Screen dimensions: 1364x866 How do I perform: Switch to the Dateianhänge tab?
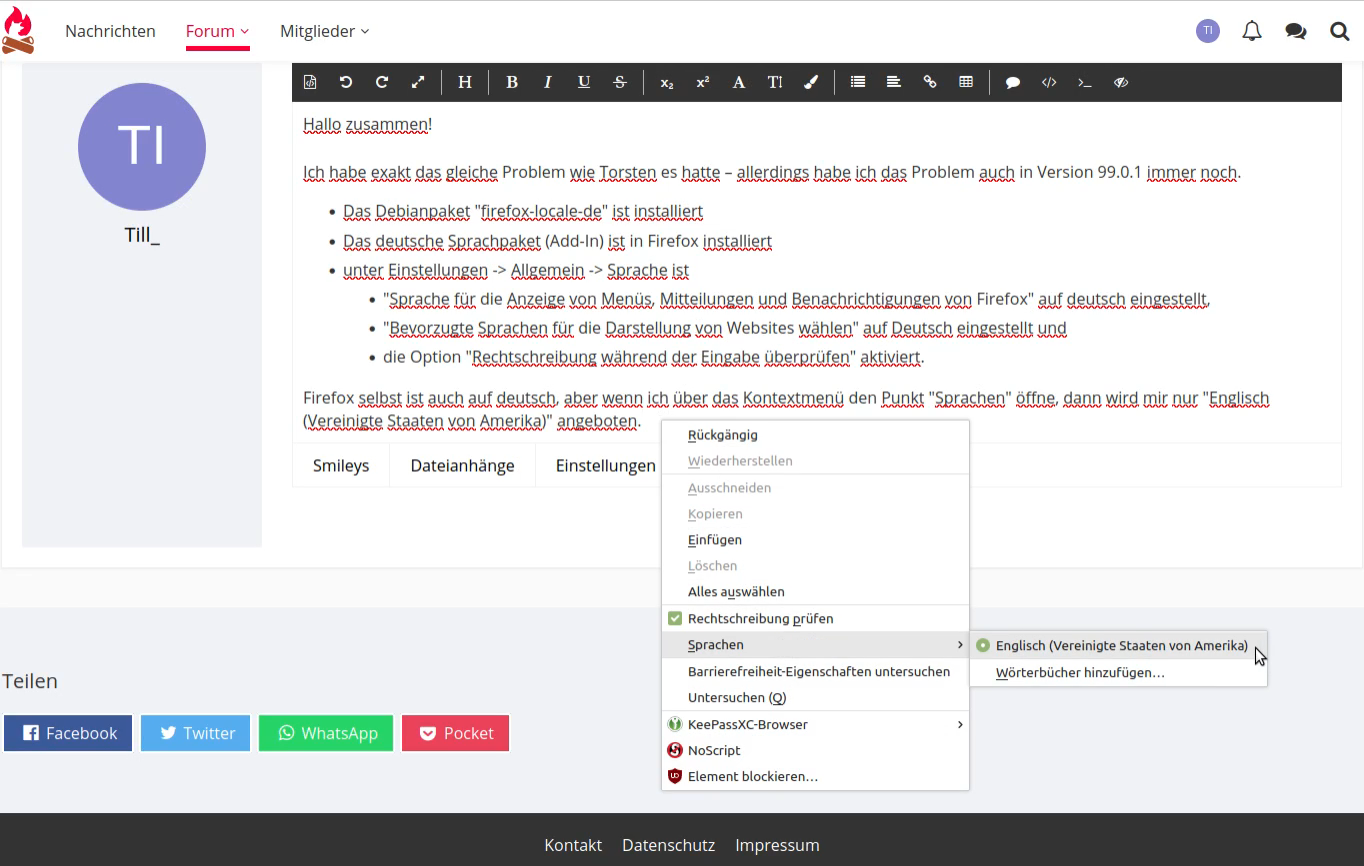click(x=462, y=466)
